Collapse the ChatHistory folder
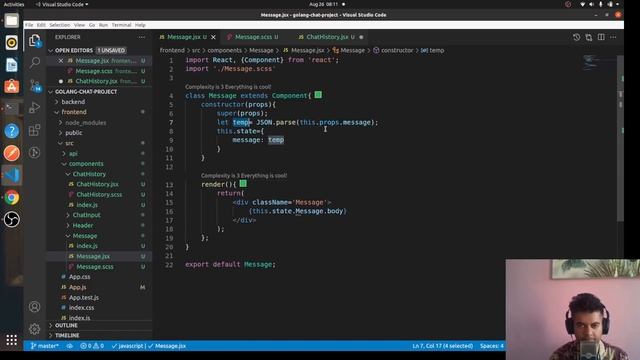Screen dimensions: 640x360 pyautogui.click(x=89, y=174)
